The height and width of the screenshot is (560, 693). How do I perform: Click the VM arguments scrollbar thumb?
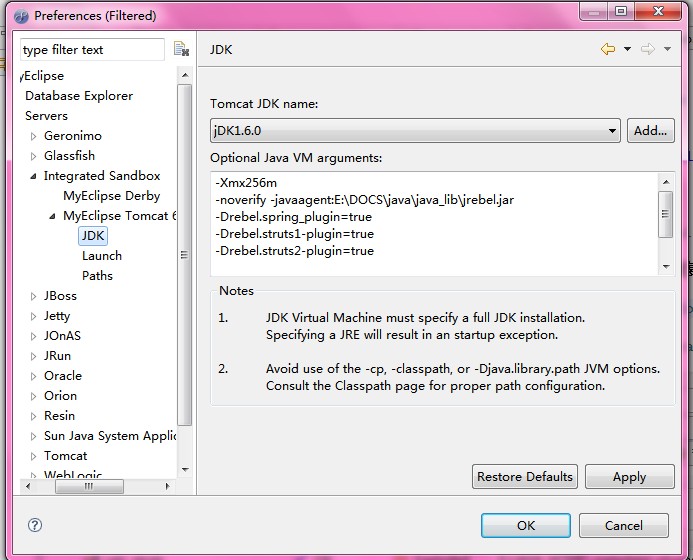point(666,214)
